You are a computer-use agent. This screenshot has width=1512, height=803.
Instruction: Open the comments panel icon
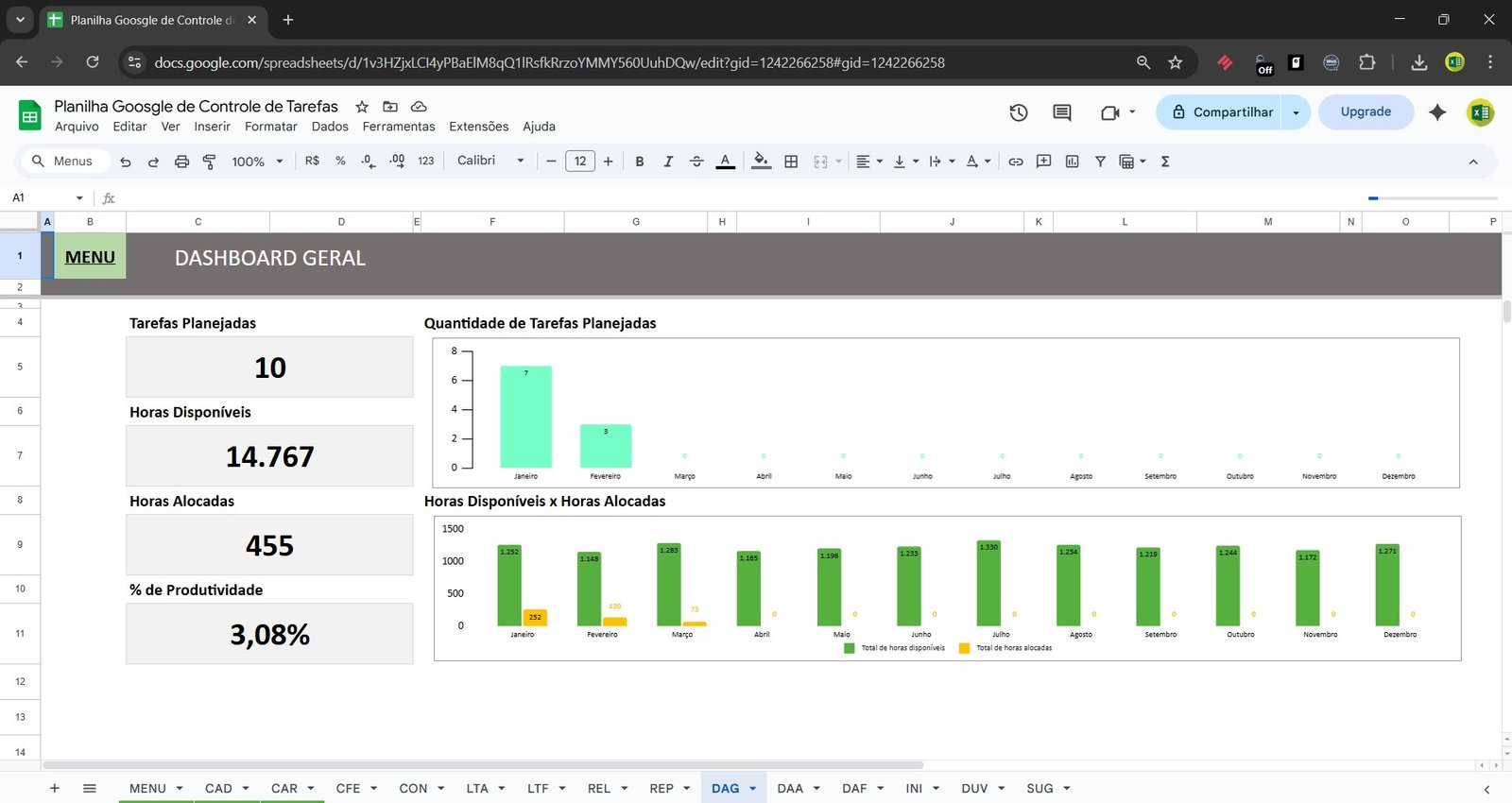tap(1062, 112)
